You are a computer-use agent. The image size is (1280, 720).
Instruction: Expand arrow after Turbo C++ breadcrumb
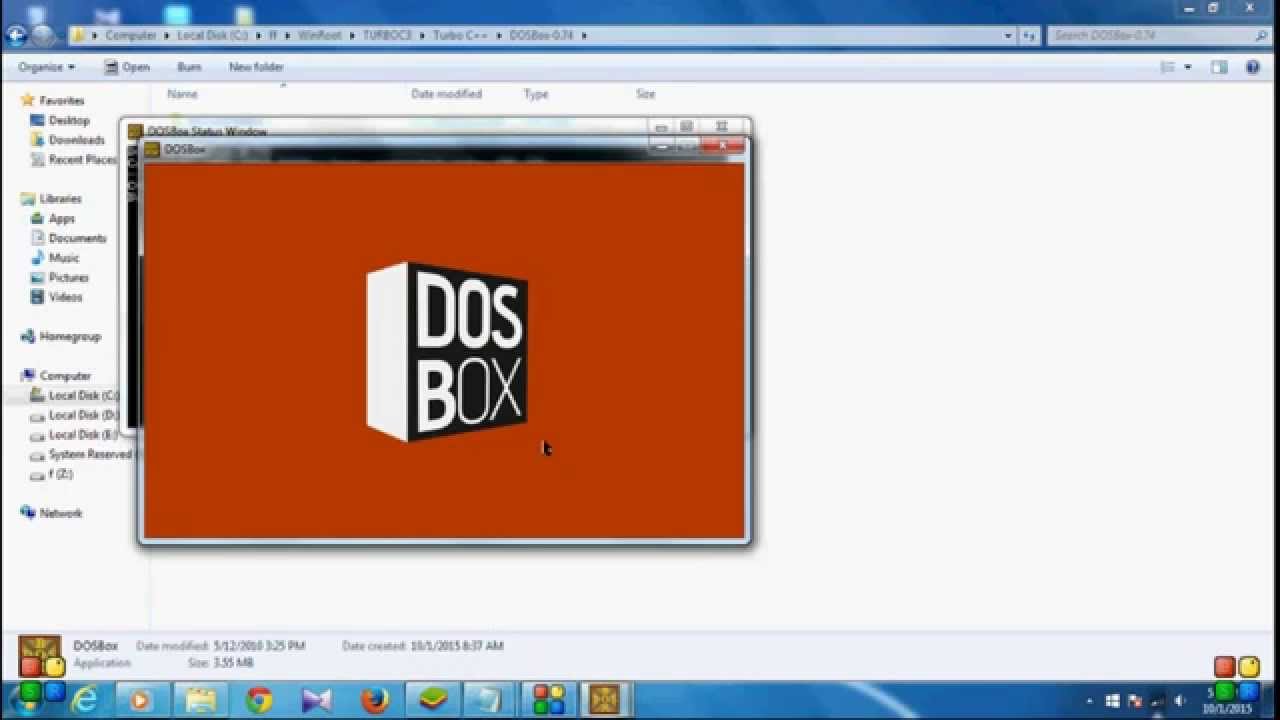(x=499, y=35)
